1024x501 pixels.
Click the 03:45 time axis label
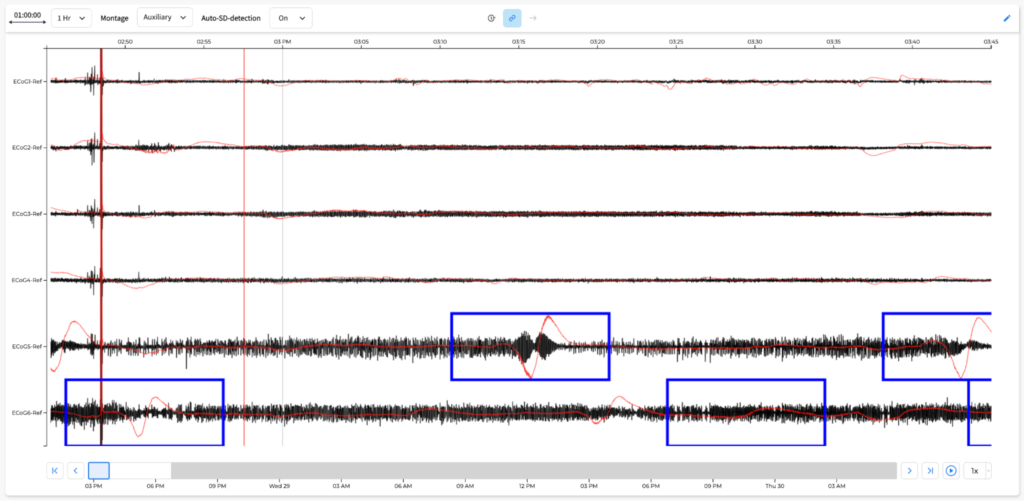click(x=991, y=41)
